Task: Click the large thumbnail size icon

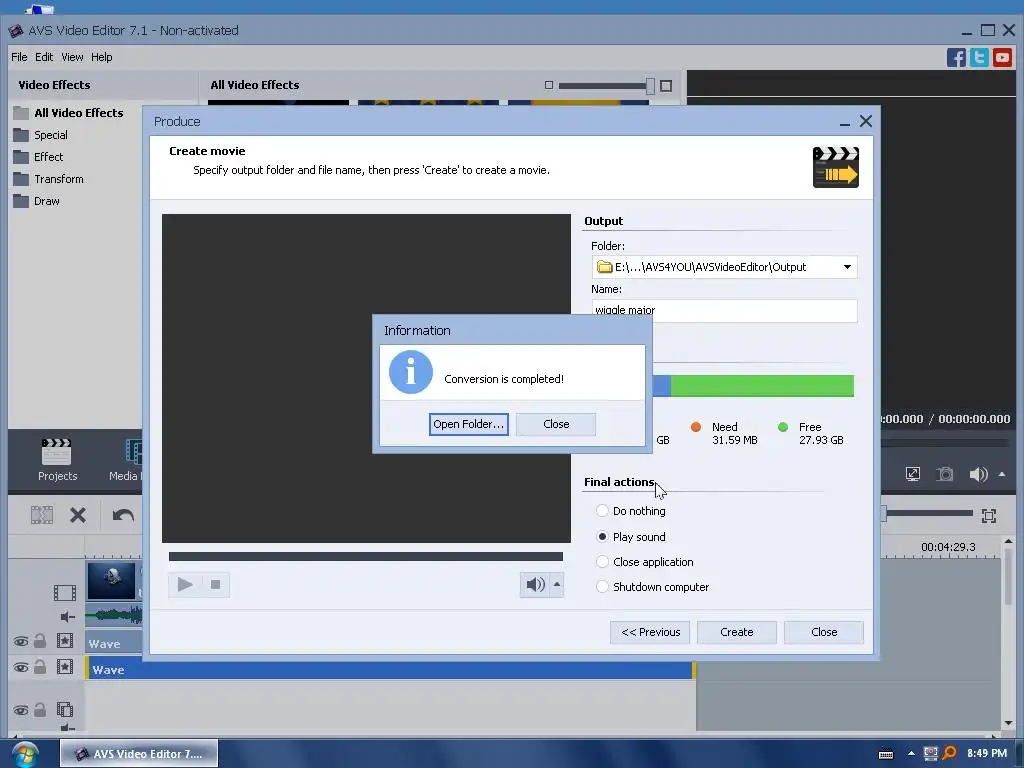Action: (x=665, y=86)
